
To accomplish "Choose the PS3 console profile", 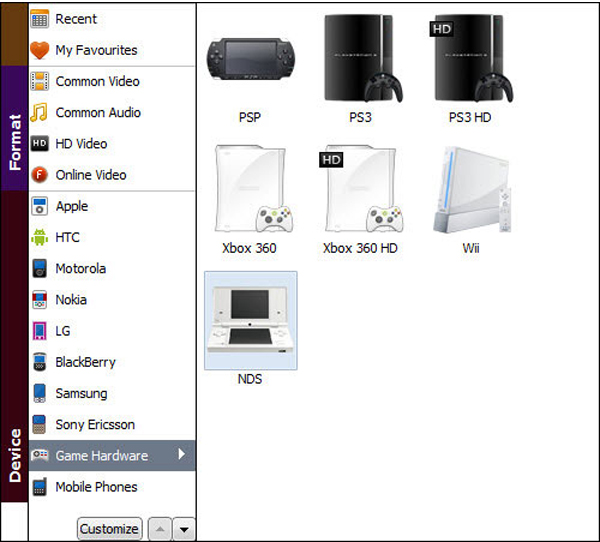I will [x=360, y=58].
